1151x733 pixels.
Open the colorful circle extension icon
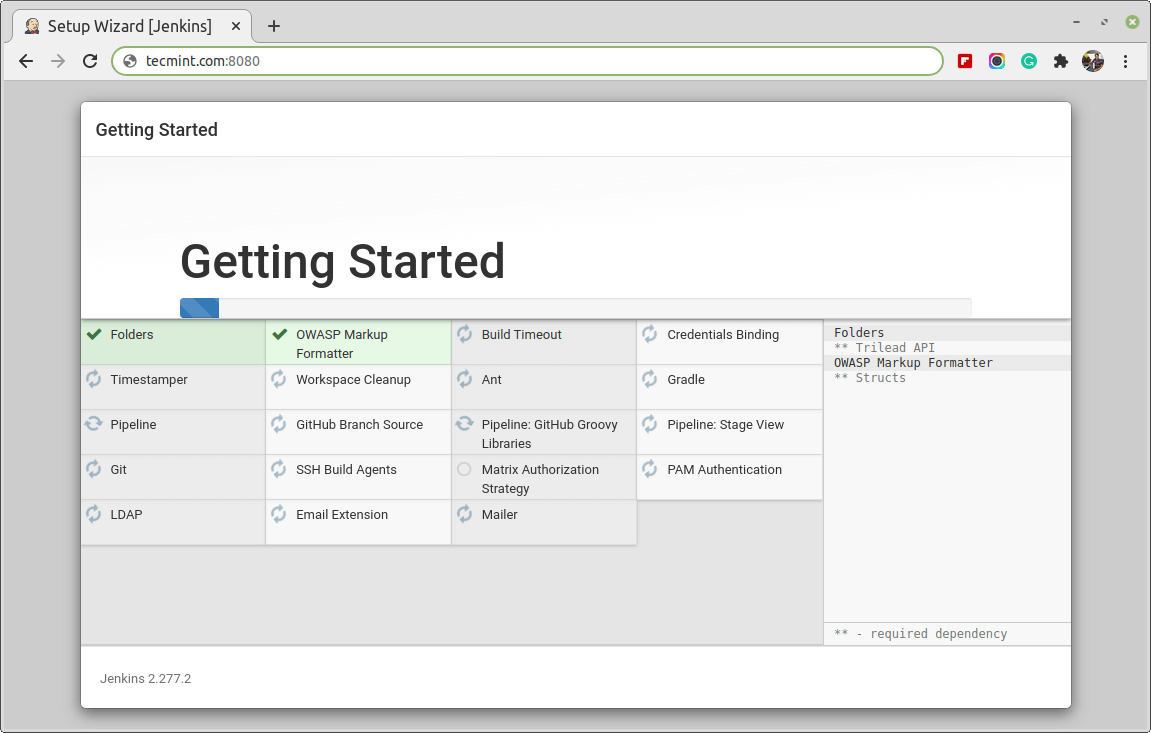[997, 61]
